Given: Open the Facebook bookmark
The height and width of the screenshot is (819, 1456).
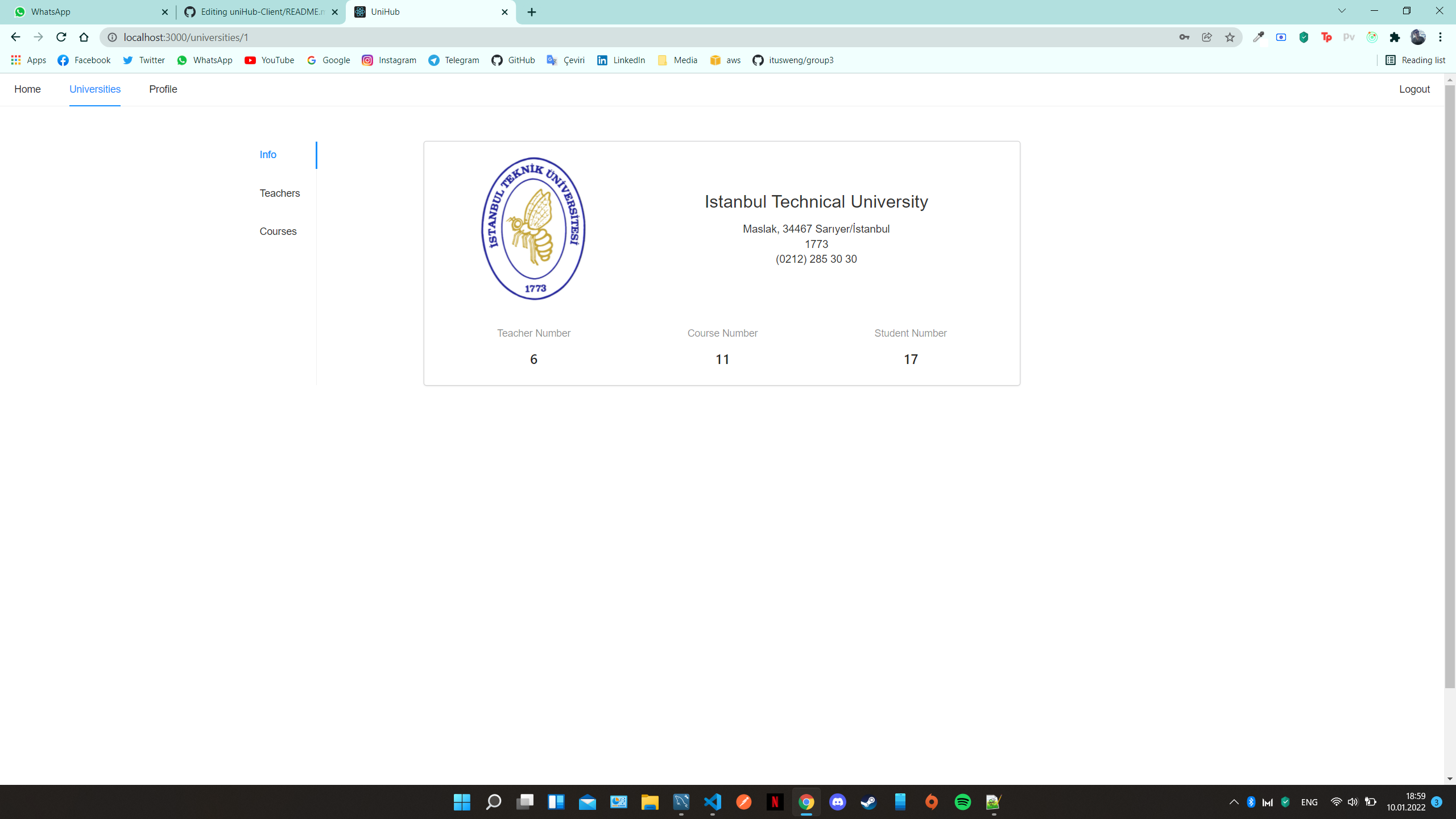Looking at the screenshot, I should pos(83,60).
